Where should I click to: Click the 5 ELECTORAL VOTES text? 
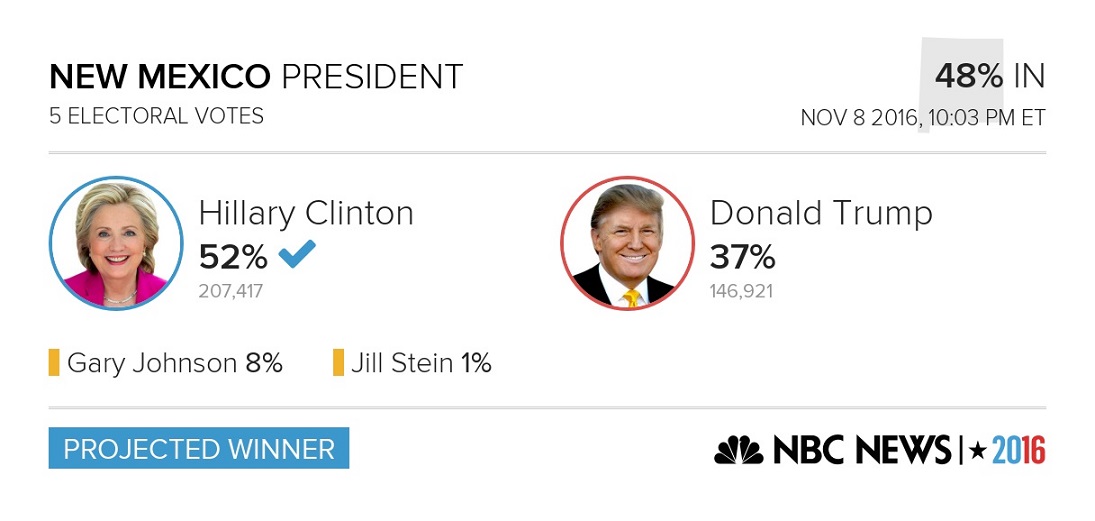pos(156,116)
